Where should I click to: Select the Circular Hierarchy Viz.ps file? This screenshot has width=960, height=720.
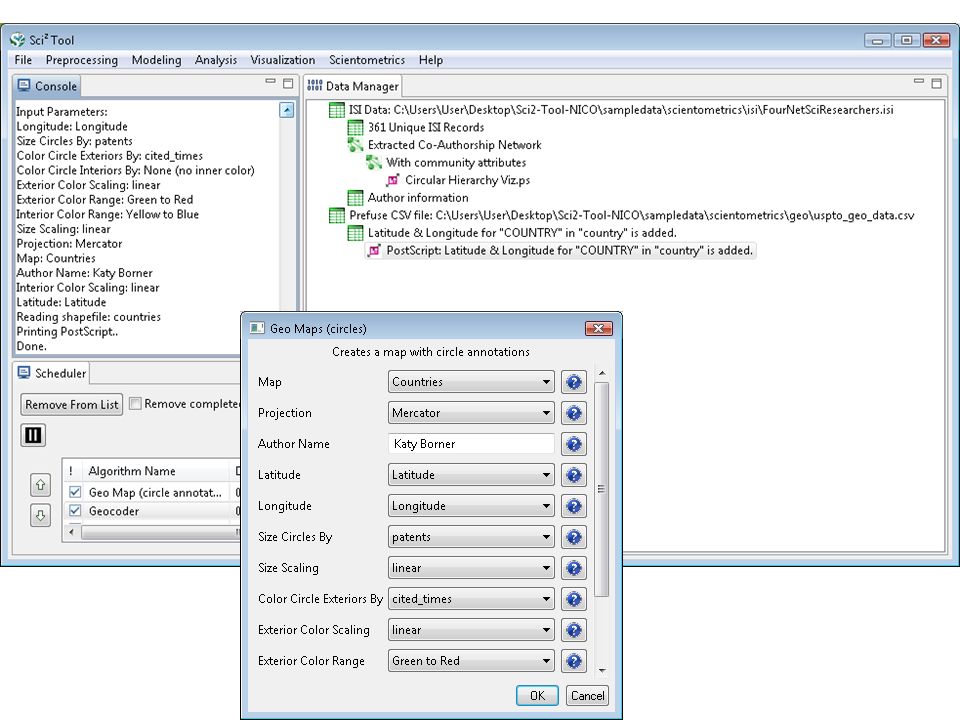(458, 181)
